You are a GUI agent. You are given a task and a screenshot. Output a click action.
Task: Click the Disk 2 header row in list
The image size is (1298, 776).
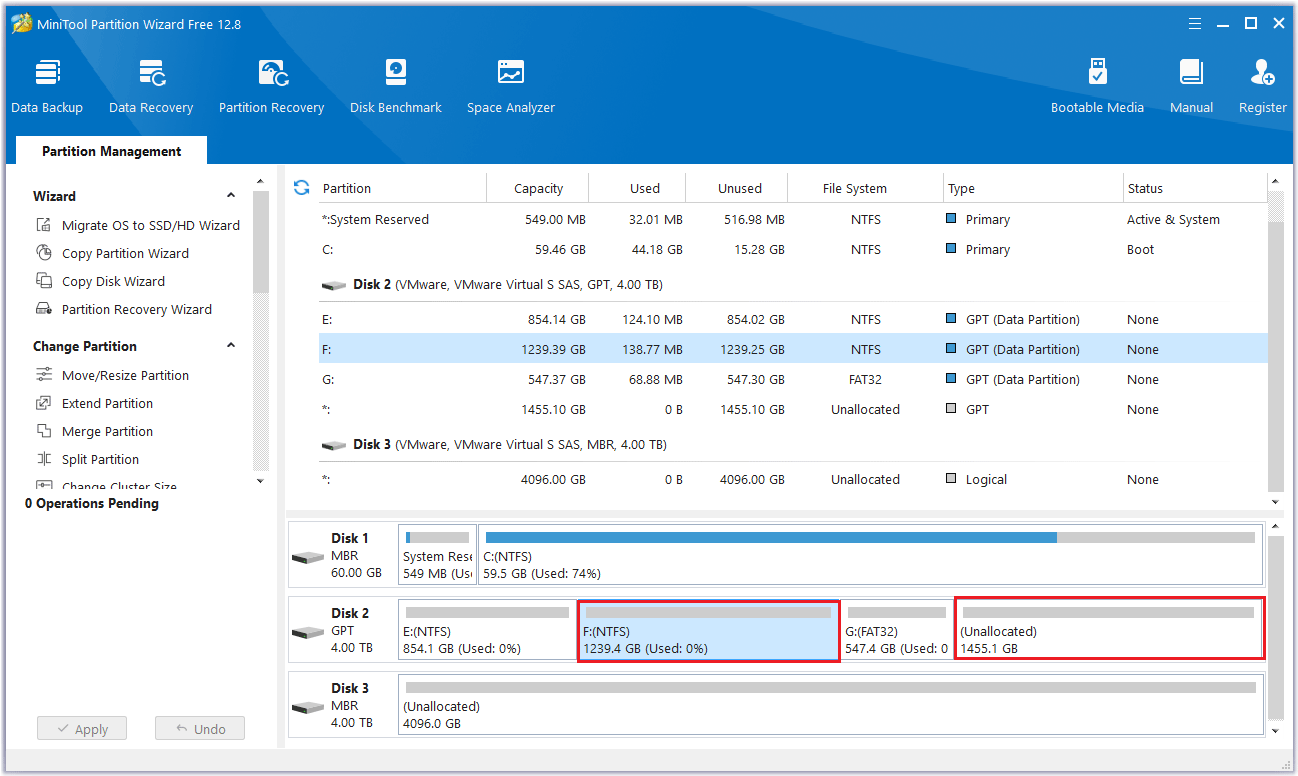tap(792, 285)
